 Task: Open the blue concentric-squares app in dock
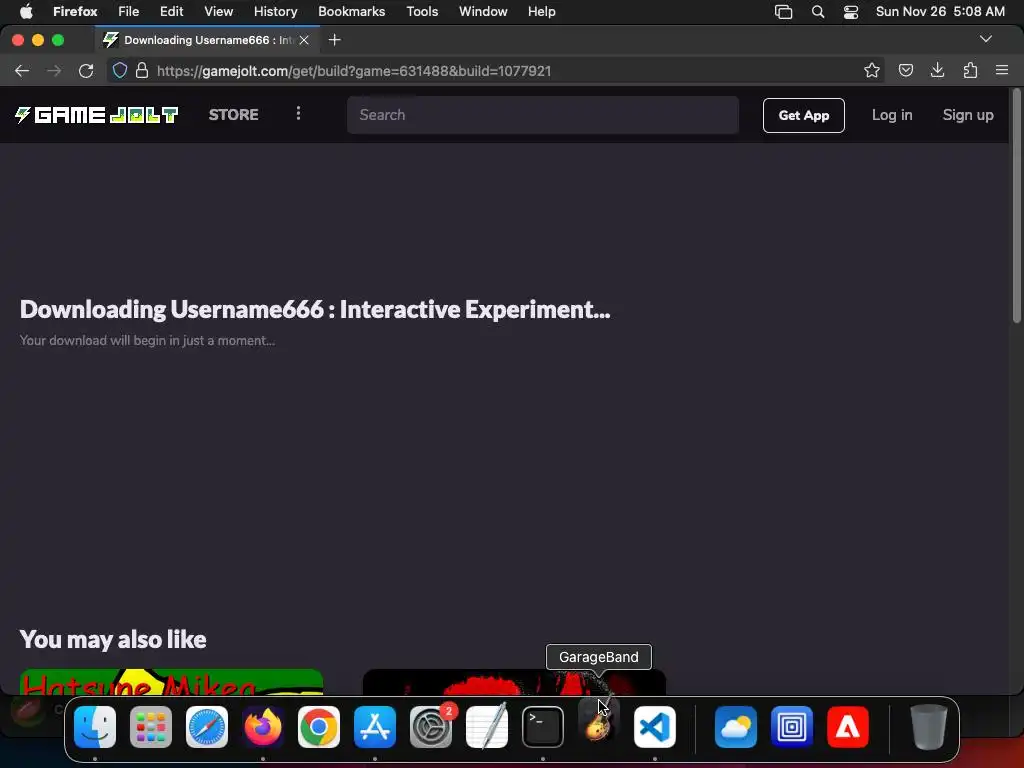[x=792, y=726]
